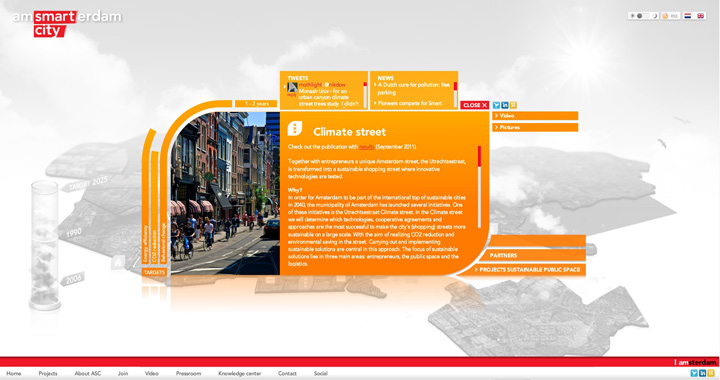The image size is (720, 380).
Task: Open Knowledge center in the bottom menu
Action: coord(240,374)
